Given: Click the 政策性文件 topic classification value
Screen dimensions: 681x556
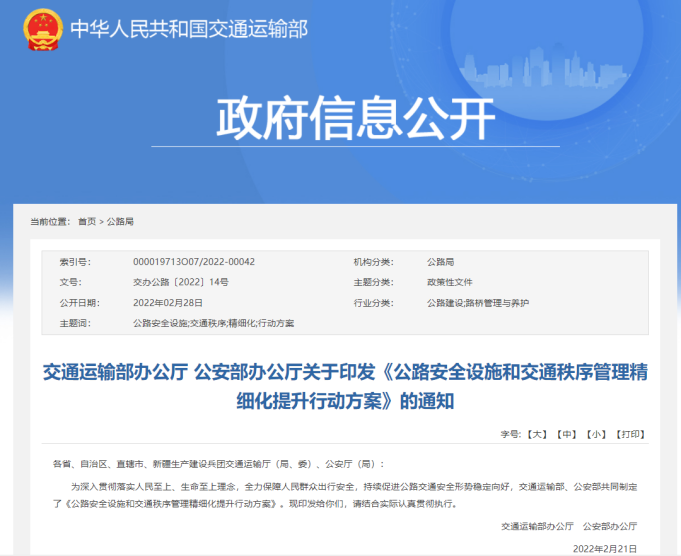Looking at the screenshot, I should tap(449, 282).
